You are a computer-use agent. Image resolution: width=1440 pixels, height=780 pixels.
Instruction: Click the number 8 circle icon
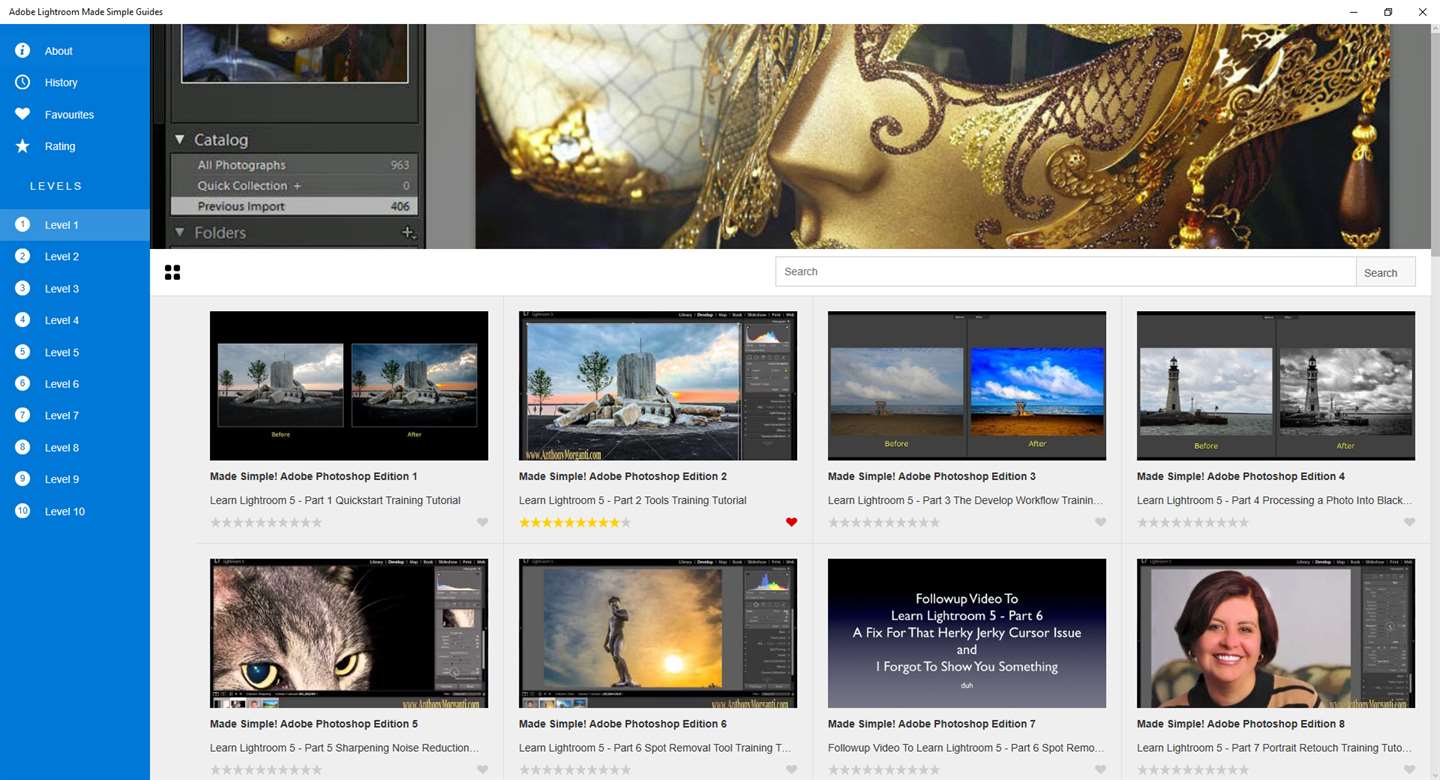click(x=22, y=447)
